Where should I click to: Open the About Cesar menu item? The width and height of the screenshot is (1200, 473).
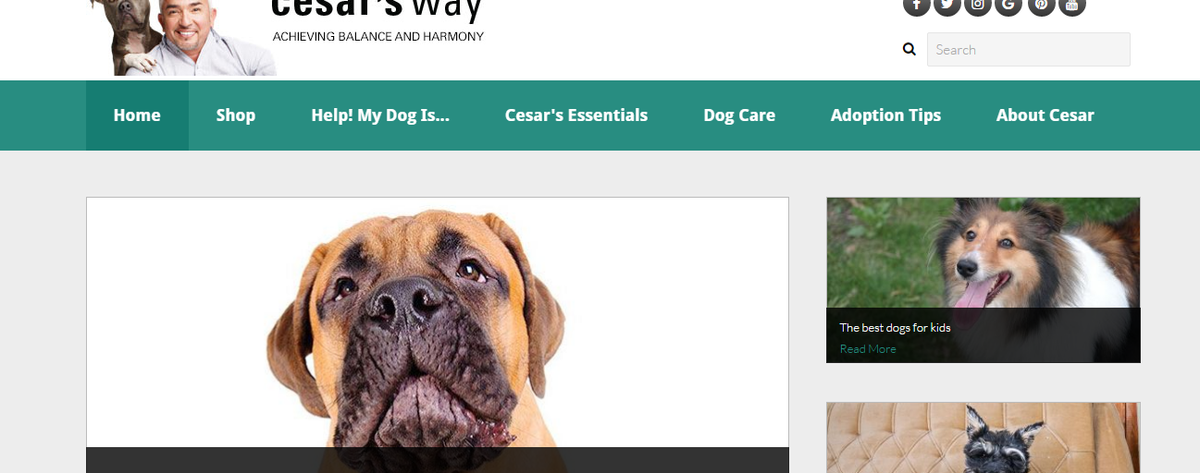pos(1045,115)
